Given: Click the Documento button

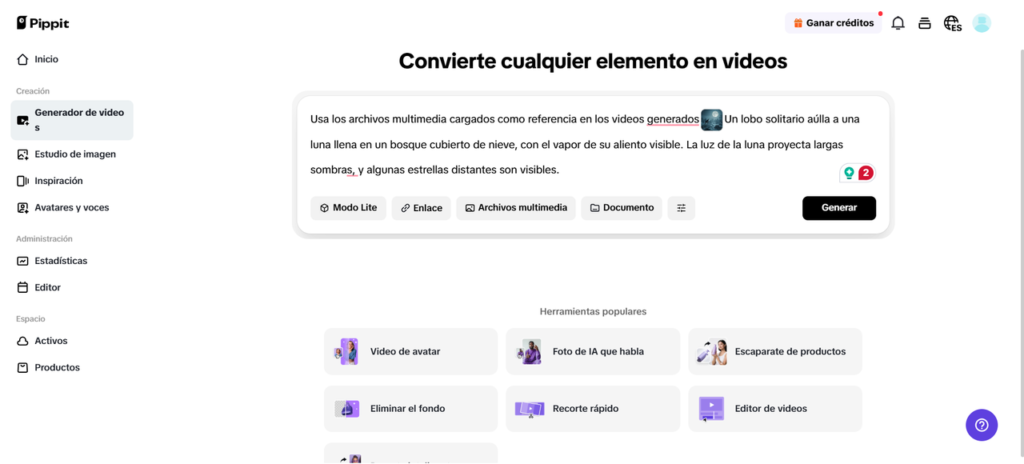Looking at the screenshot, I should tap(621, 208).
